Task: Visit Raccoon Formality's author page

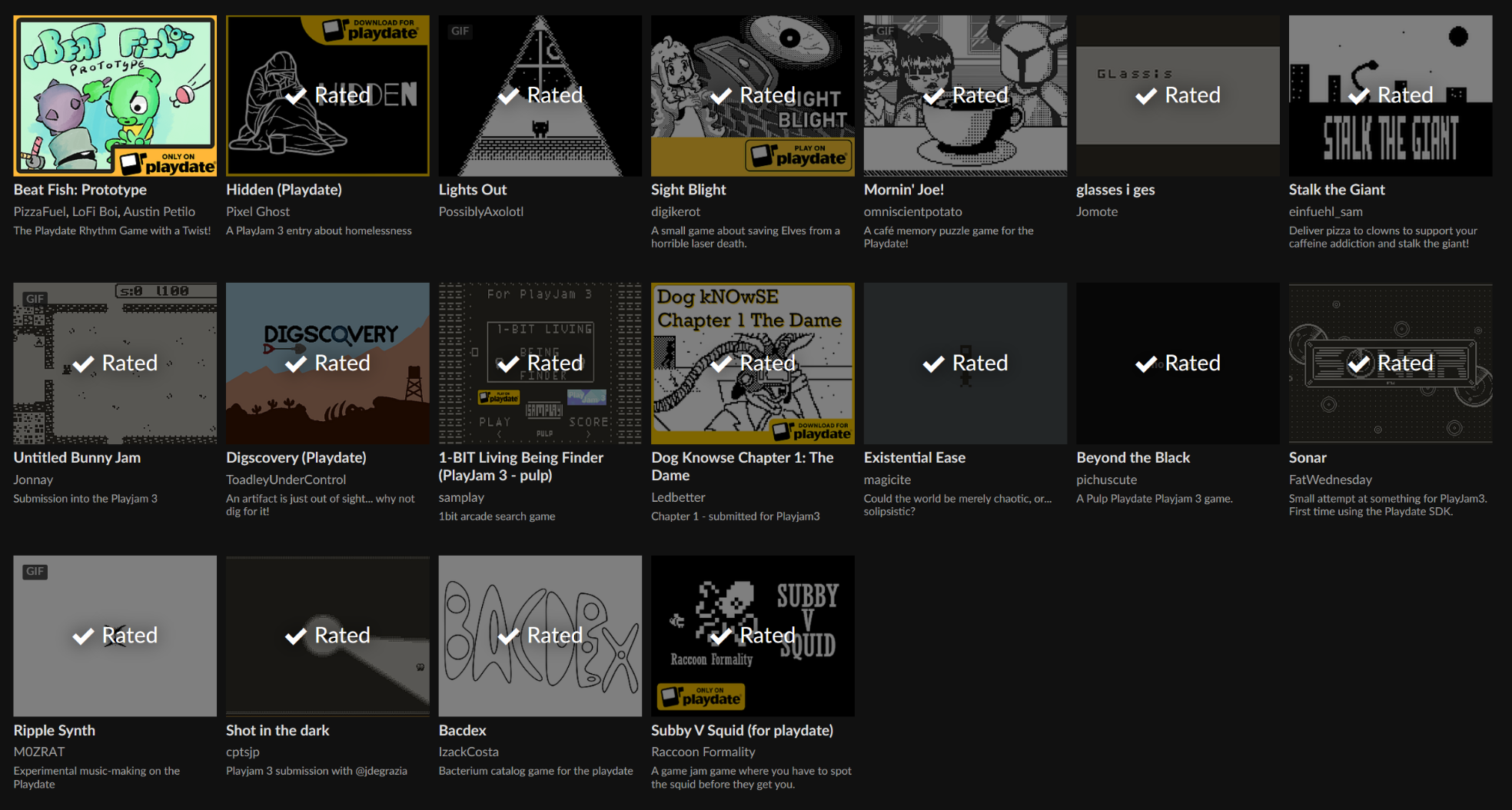Action: pos(703,752)
